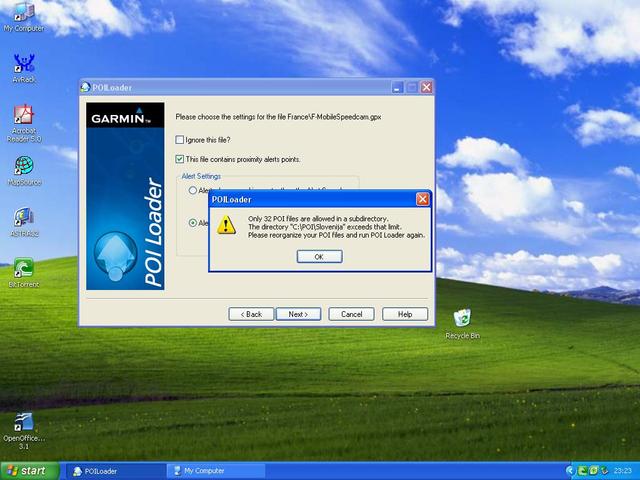Click the POILoader title bar icon

point(85,87)
